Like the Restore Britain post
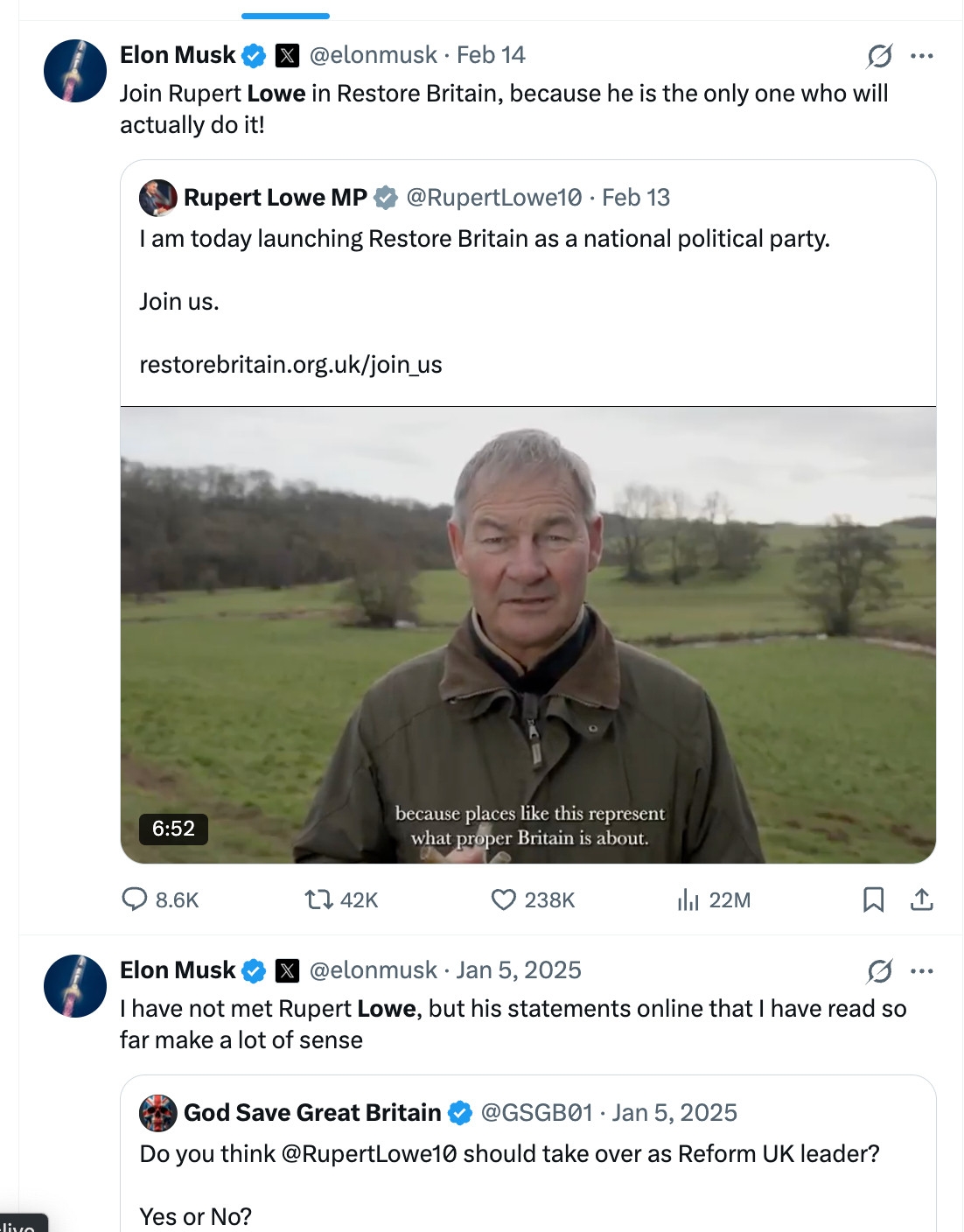 pyautogui.click(x=504, y=899)
